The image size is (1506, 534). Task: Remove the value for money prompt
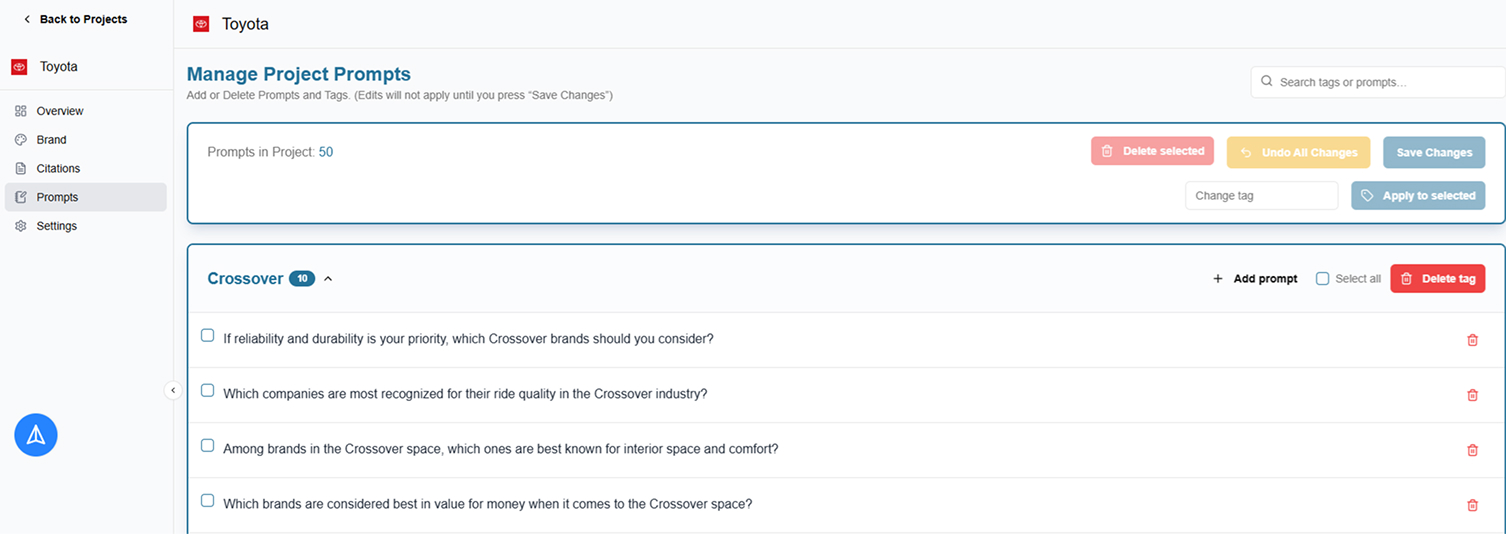[x=1472, y=505]
